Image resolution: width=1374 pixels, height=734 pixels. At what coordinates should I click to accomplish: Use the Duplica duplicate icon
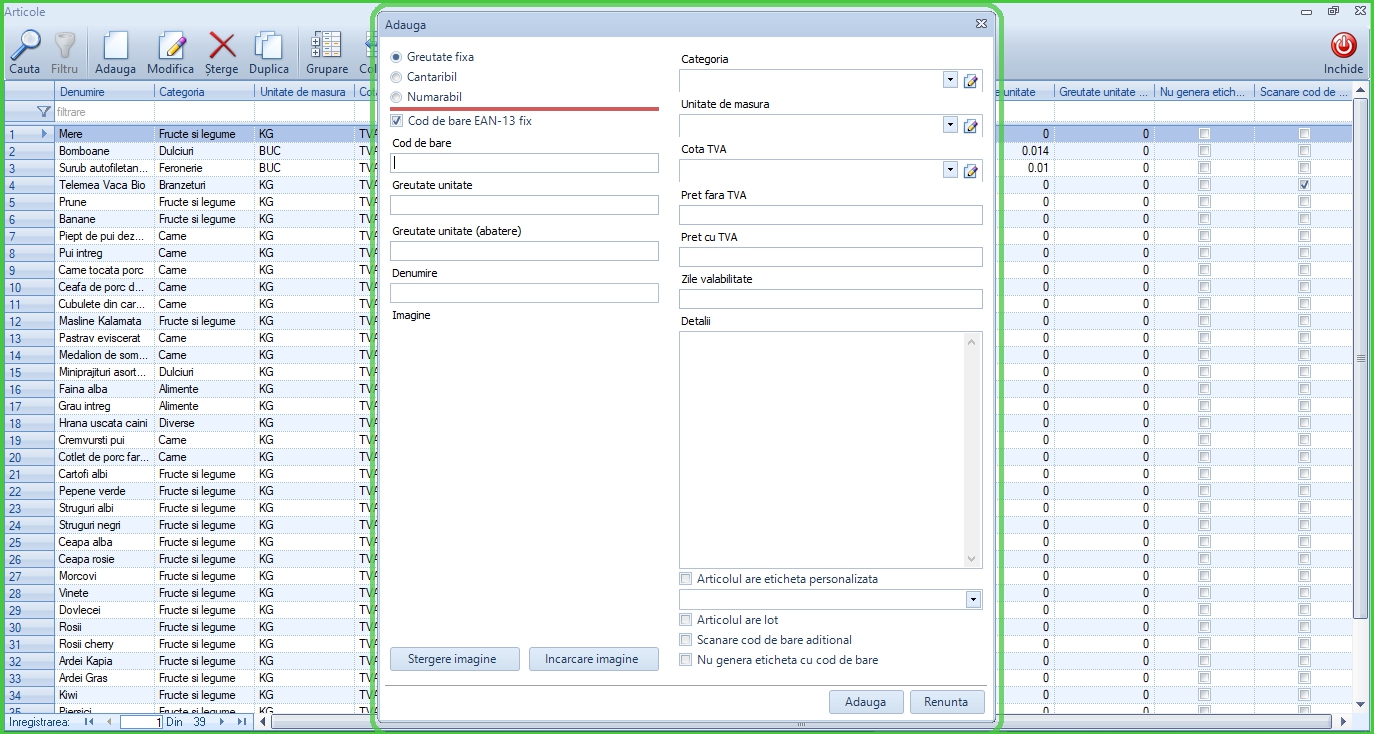click(x=269, y=50)
